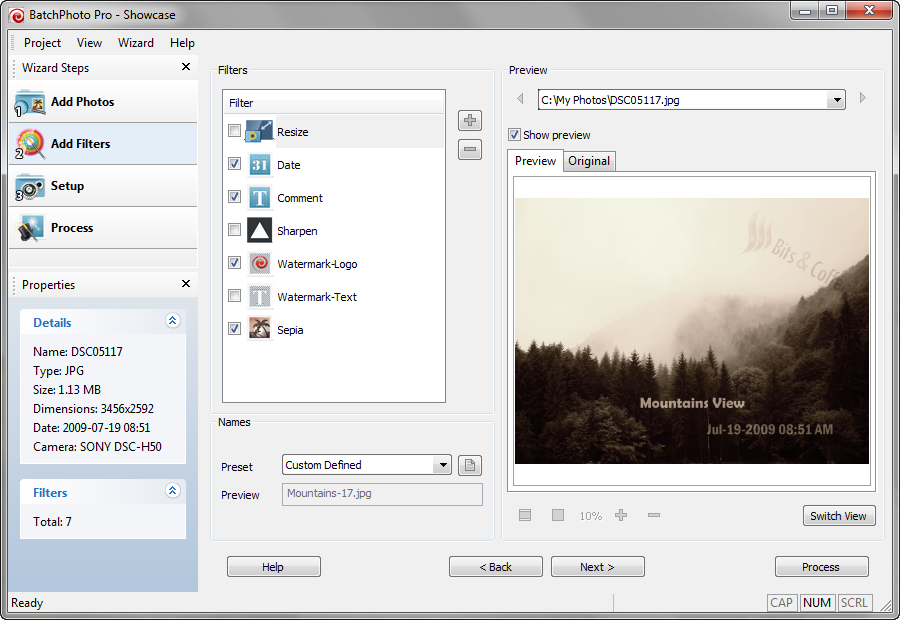Click the Filter column header

click(333, 103)
